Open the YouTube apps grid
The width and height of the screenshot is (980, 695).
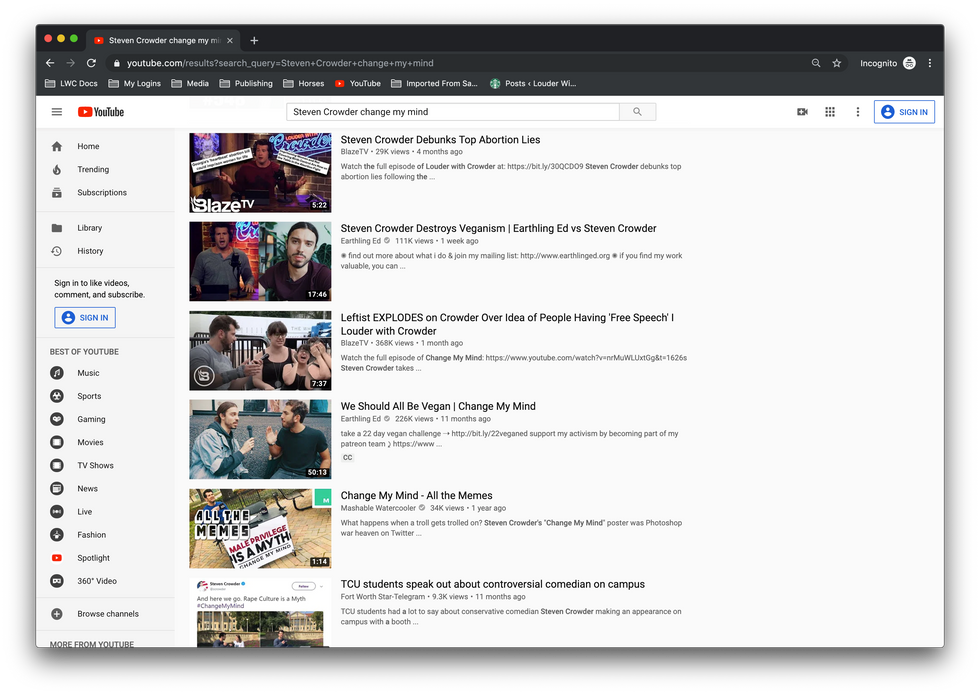829,112
